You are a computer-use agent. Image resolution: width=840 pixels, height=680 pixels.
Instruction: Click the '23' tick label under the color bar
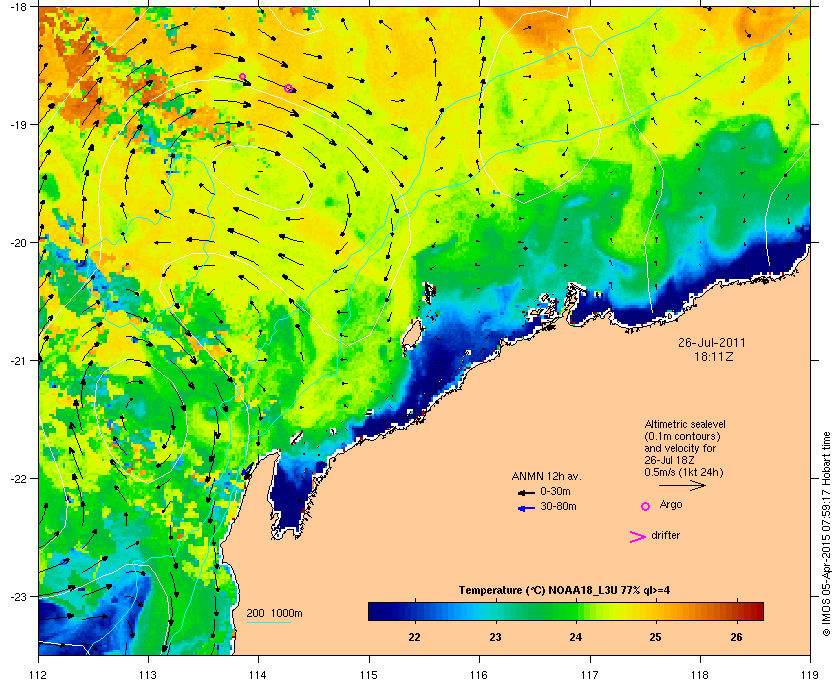pos(496,637)
